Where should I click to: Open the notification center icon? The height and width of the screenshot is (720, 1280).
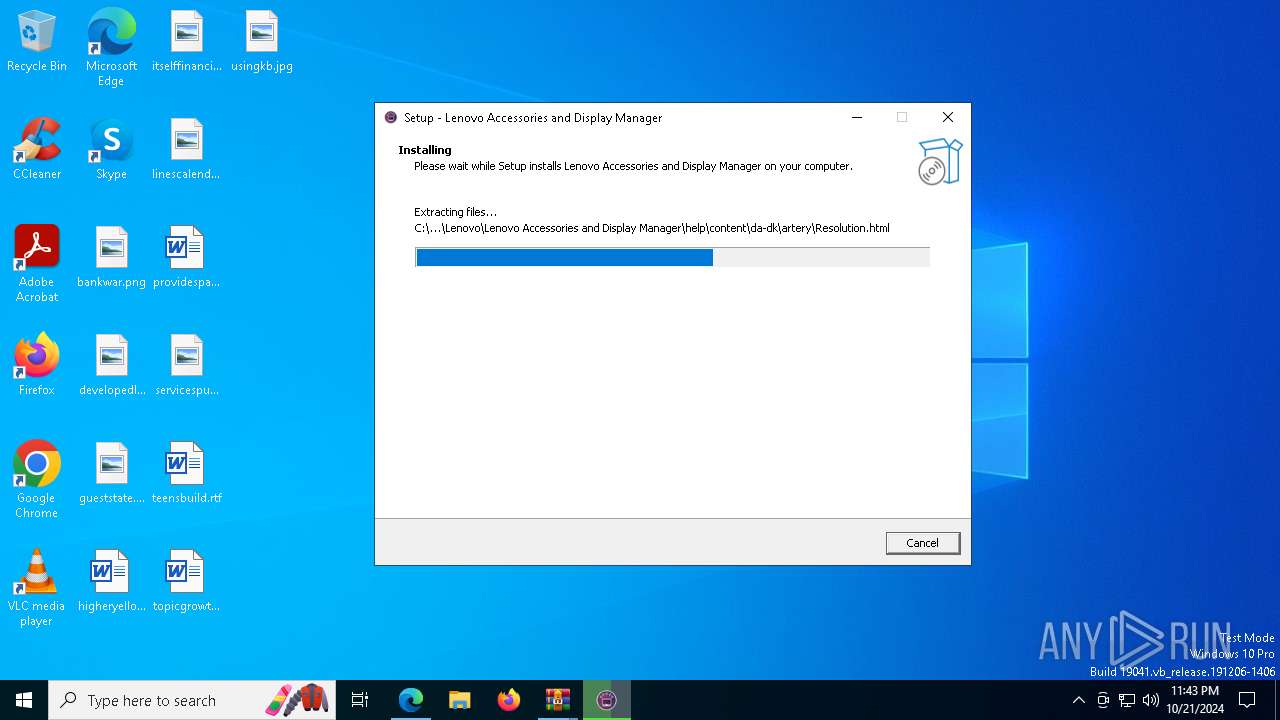[1248, 700]
